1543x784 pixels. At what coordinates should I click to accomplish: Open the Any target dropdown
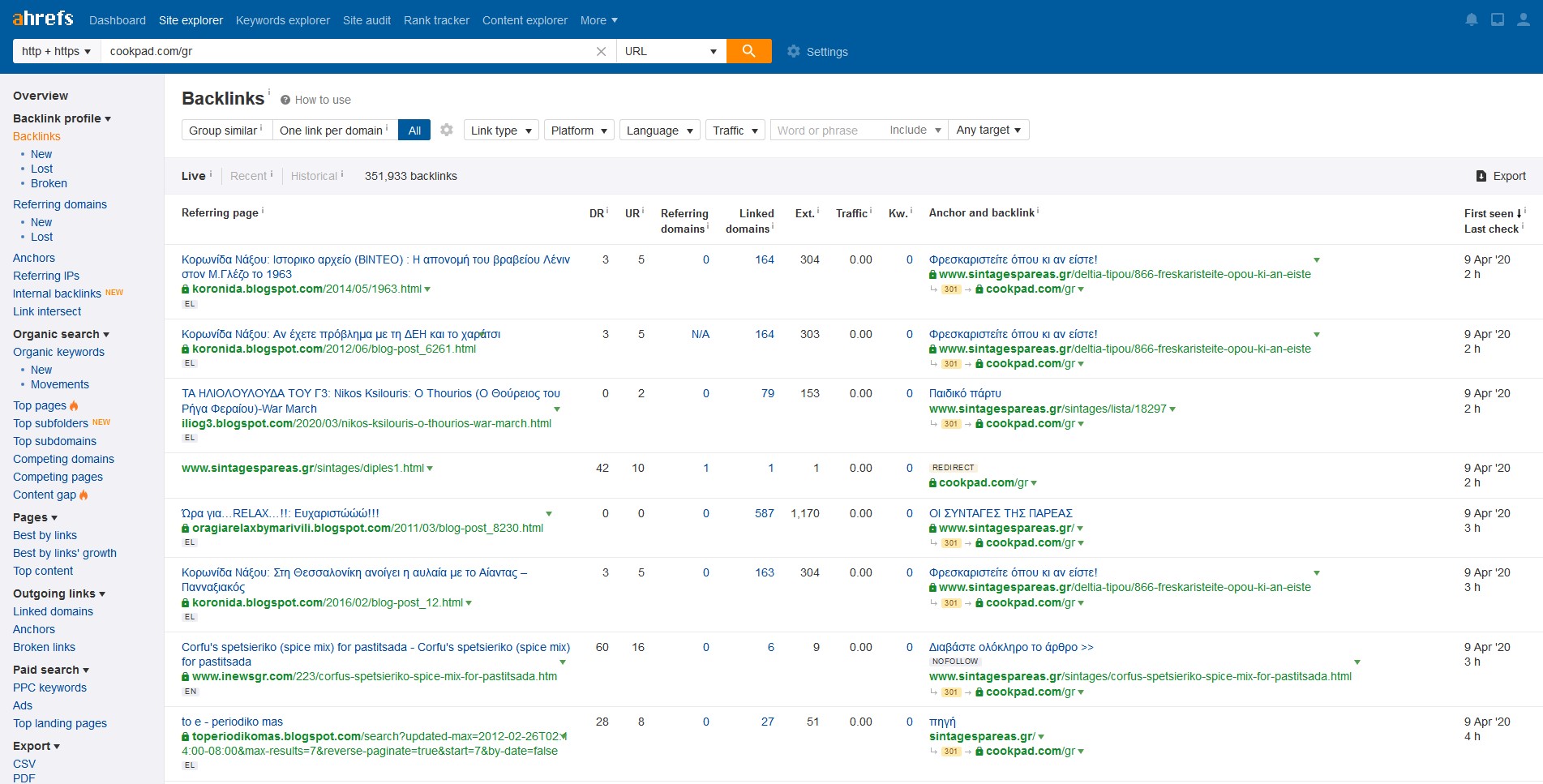click(989, 130)
